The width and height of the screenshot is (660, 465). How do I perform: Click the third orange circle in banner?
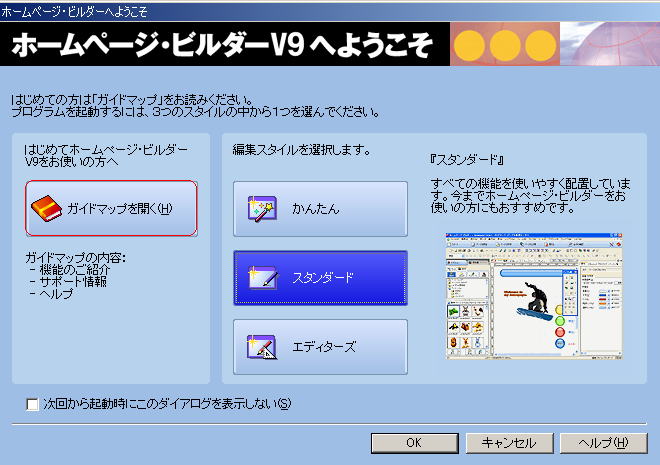[540, 45]
